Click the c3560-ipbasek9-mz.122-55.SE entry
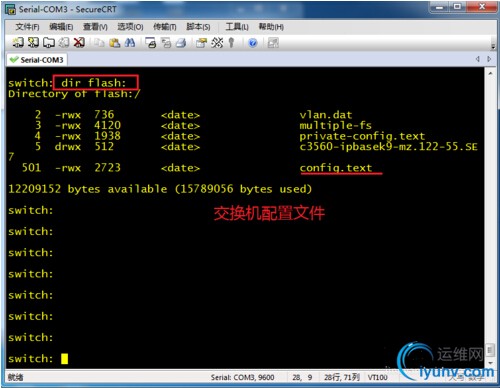Viewport: 500px width, 388px height. pos(388,147)
